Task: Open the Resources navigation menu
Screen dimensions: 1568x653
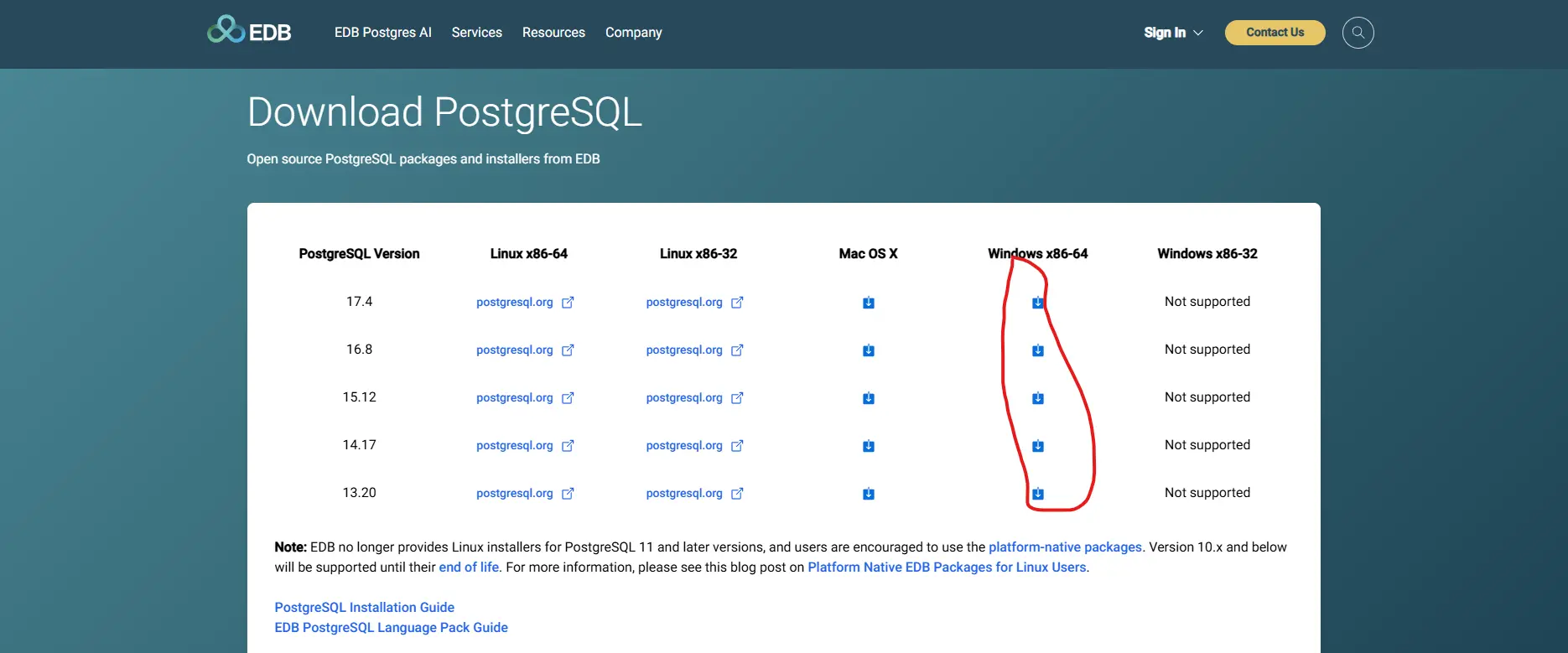Action: tap(553, 33)
